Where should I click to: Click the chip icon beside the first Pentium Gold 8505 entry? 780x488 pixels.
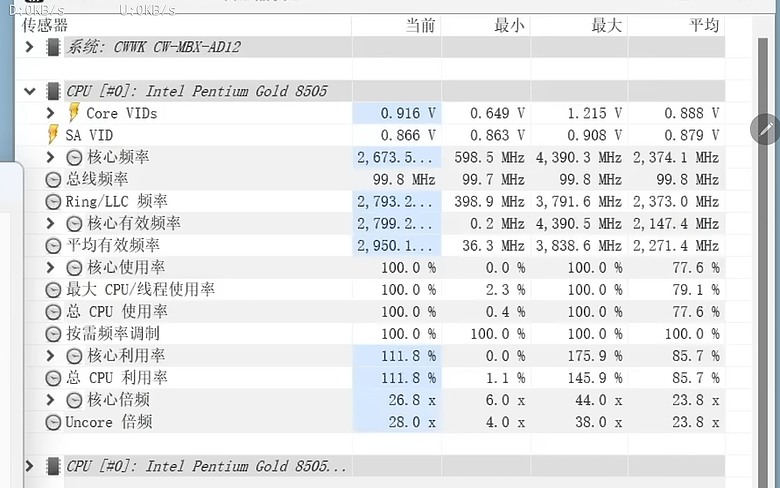(53, 91)
